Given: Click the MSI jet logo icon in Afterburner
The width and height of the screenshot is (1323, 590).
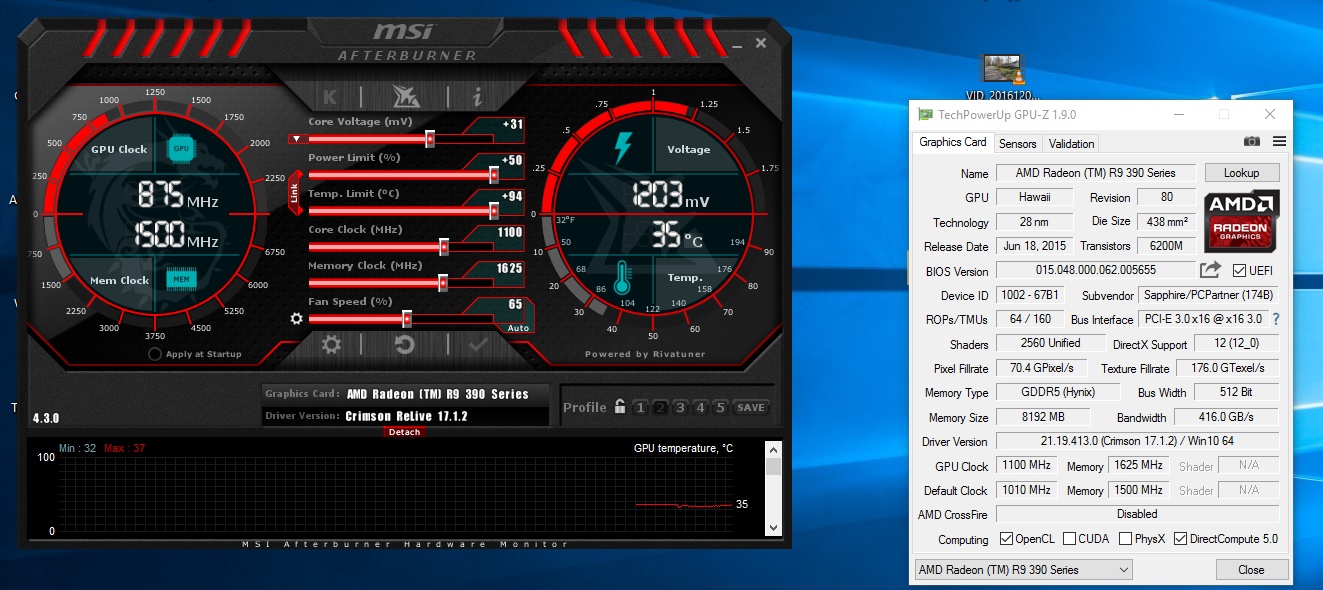Looking at the screenshot, I should coord(406,96).
